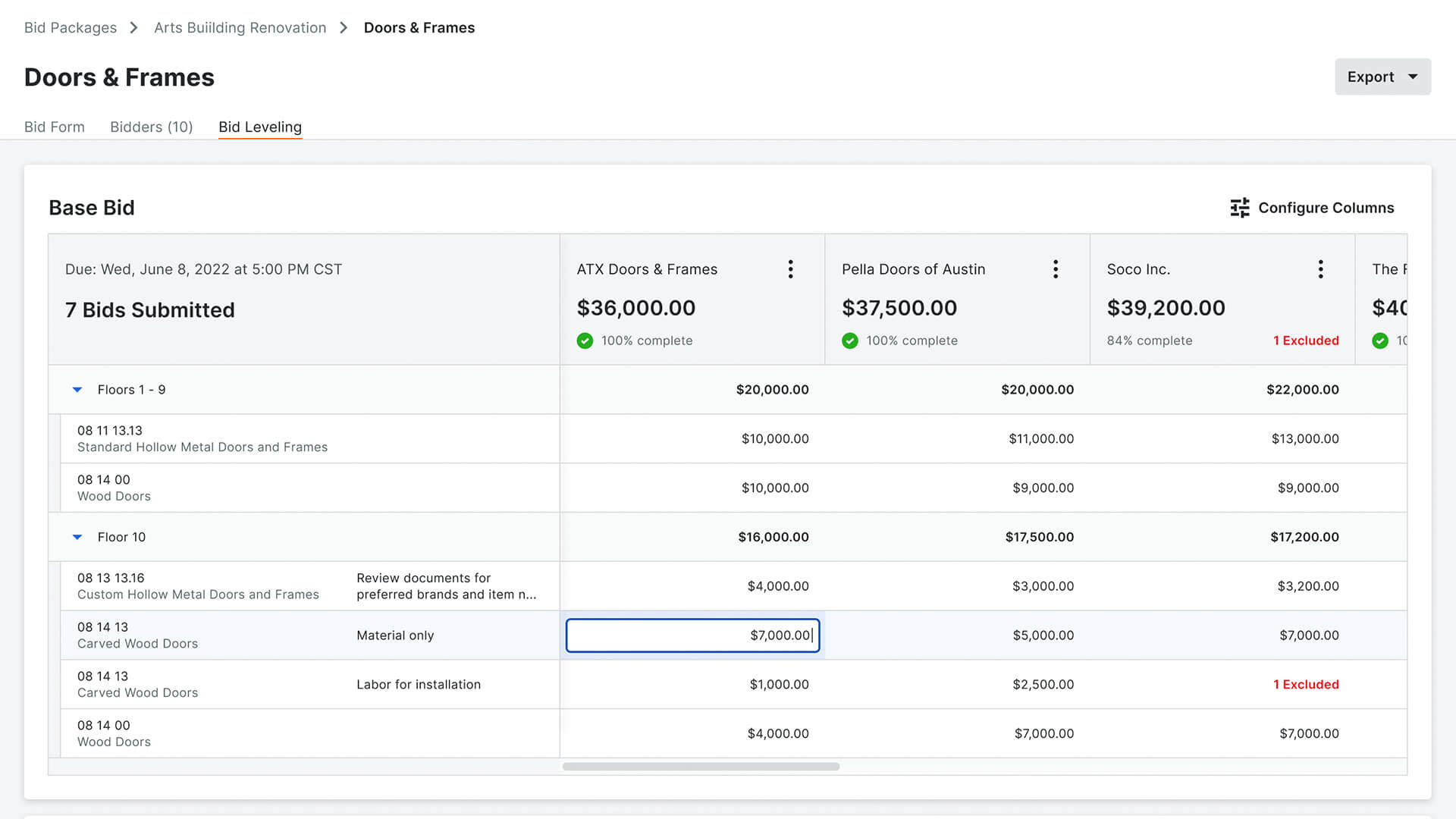Open the kebab menu for Pella Doors of Austin
The height and width of the screenshot is (819, 1456).
coord(1056,268)
